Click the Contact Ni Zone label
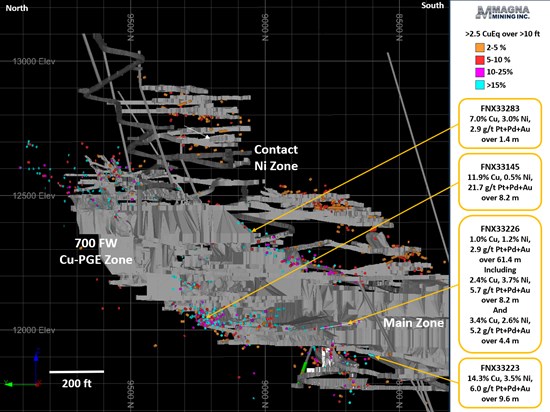The image size is (550, 412). point(276,158)
